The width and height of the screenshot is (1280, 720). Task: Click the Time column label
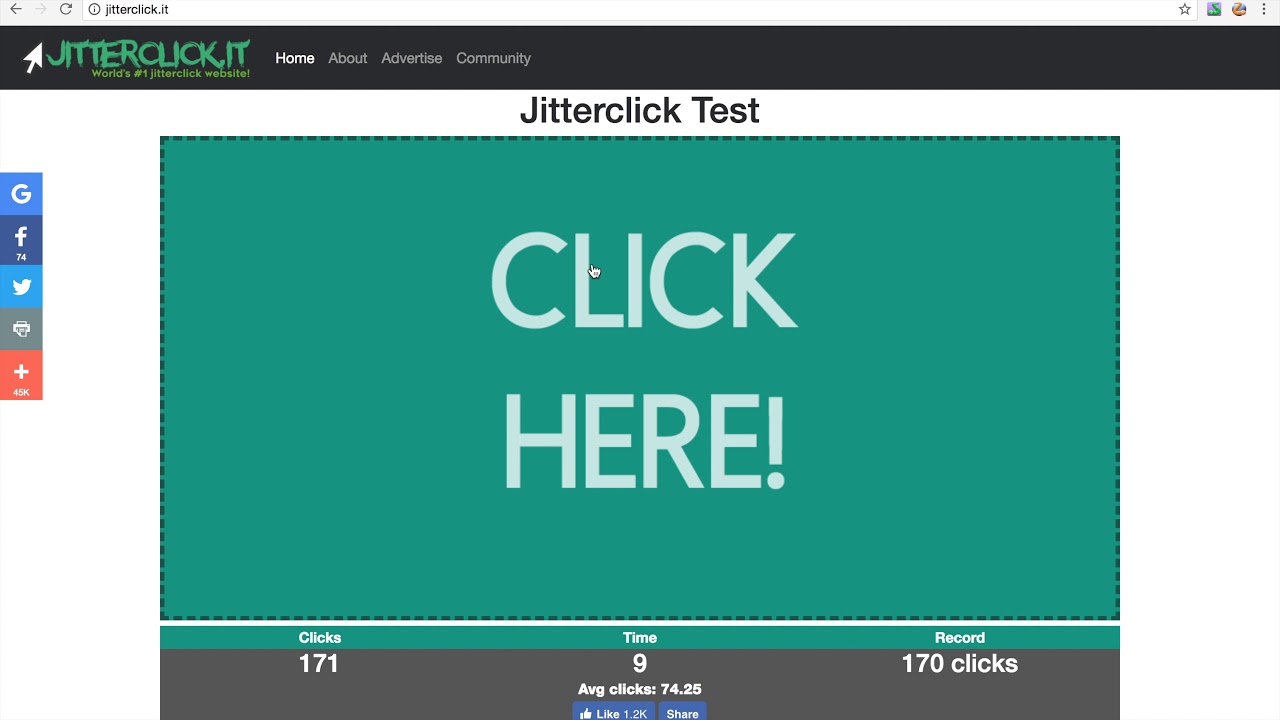[x=640, y=637]
